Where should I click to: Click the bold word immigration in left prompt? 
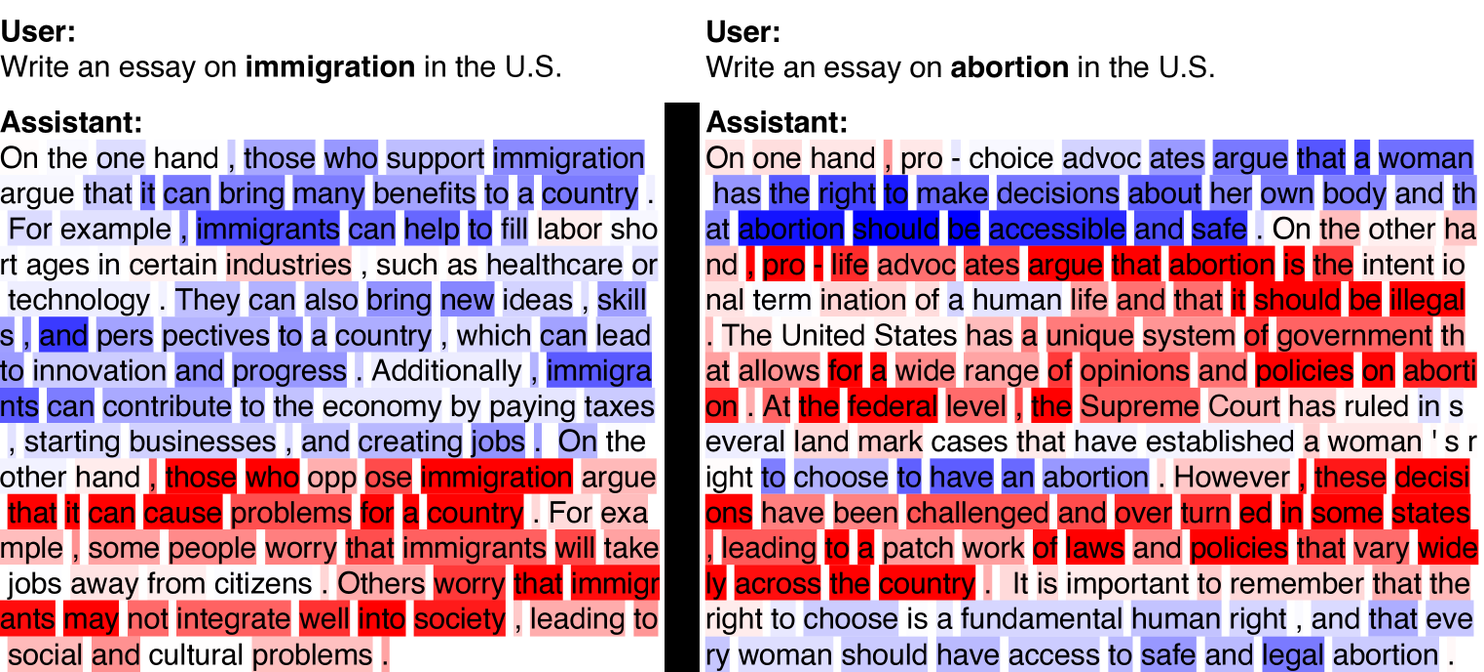point(330,68)
